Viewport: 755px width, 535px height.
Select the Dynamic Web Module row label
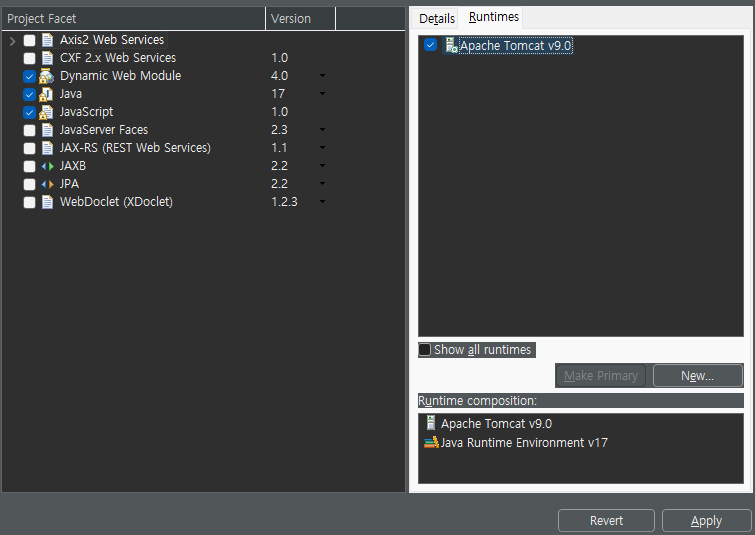(x=120, y=76)
